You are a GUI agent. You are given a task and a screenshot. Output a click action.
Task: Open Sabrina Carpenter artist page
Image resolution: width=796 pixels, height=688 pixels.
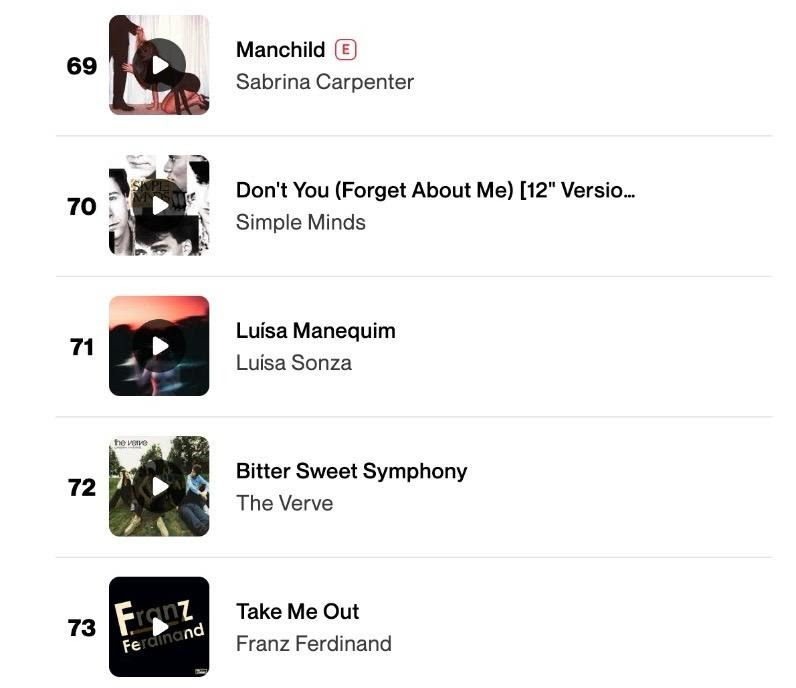click(x=324, y=82)
